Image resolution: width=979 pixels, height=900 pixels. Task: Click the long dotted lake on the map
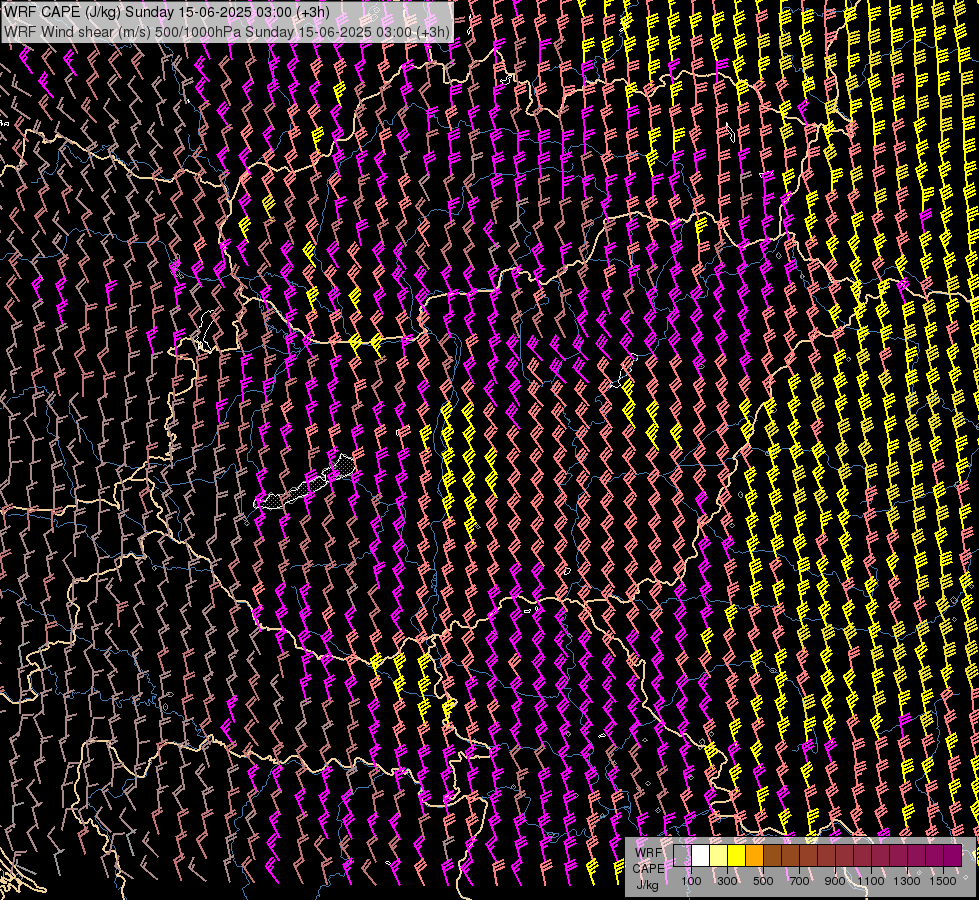[x=306, y=483]
